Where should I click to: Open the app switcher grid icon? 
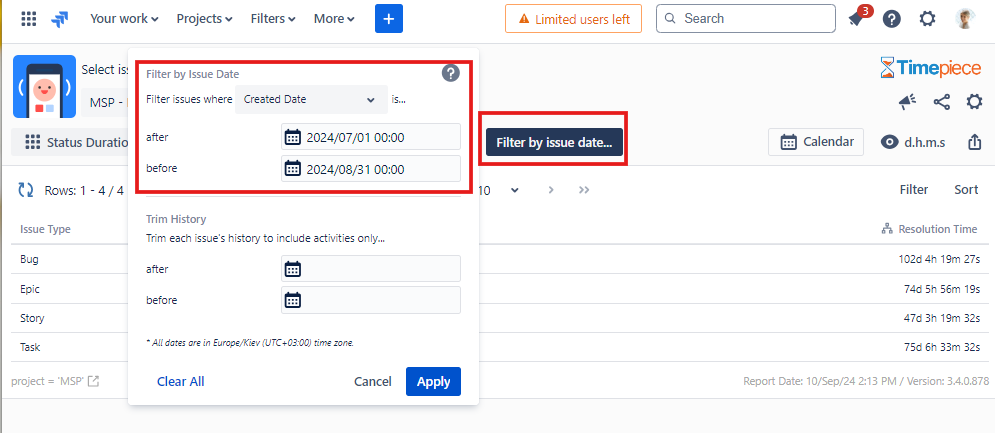click(x=29, y=18)
